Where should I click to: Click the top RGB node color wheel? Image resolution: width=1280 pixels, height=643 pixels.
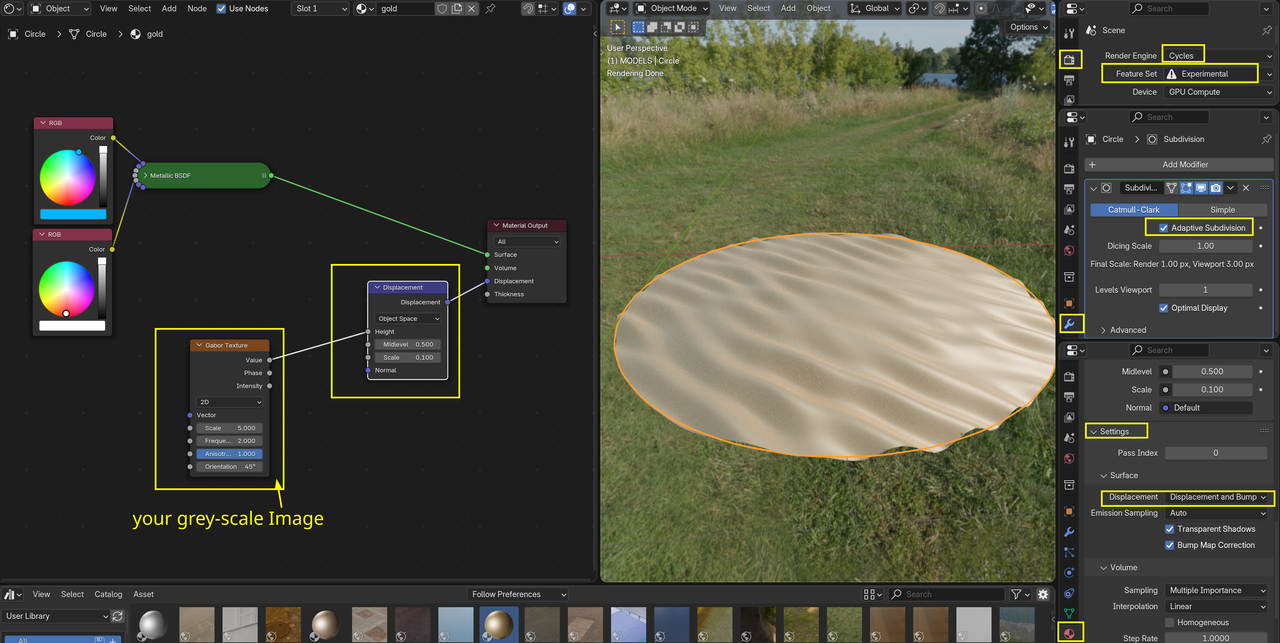pyautogui.click(x=67, y=177)
